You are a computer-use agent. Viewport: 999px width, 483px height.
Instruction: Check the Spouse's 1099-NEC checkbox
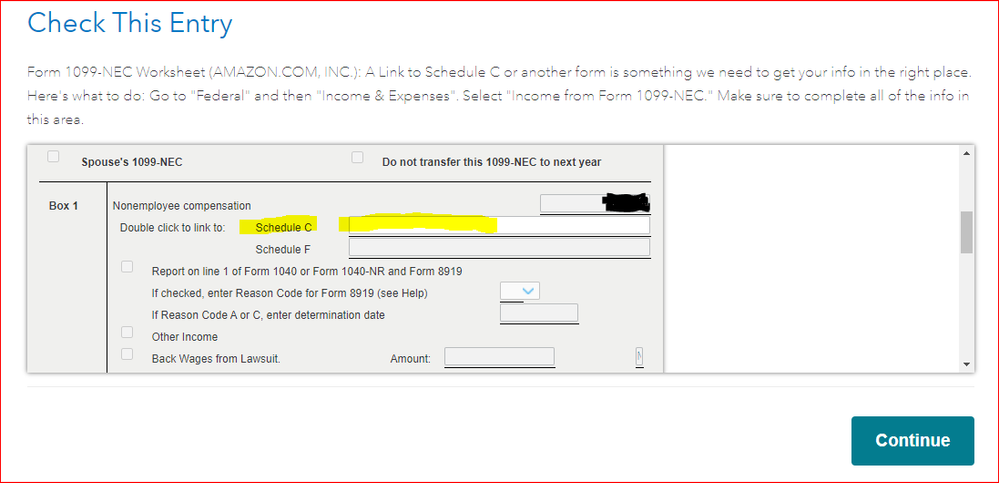click(x=54, y=157)
